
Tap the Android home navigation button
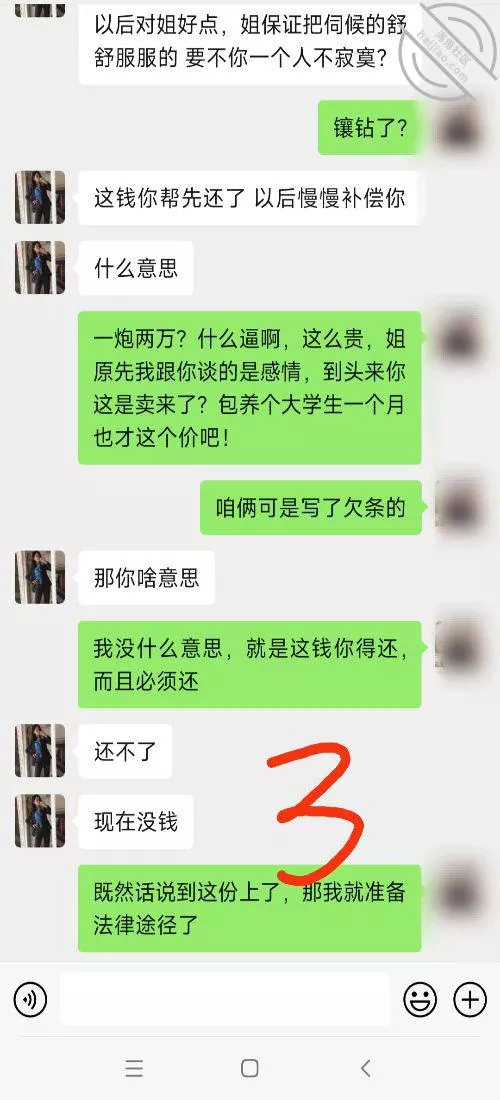coord(250,1068)
